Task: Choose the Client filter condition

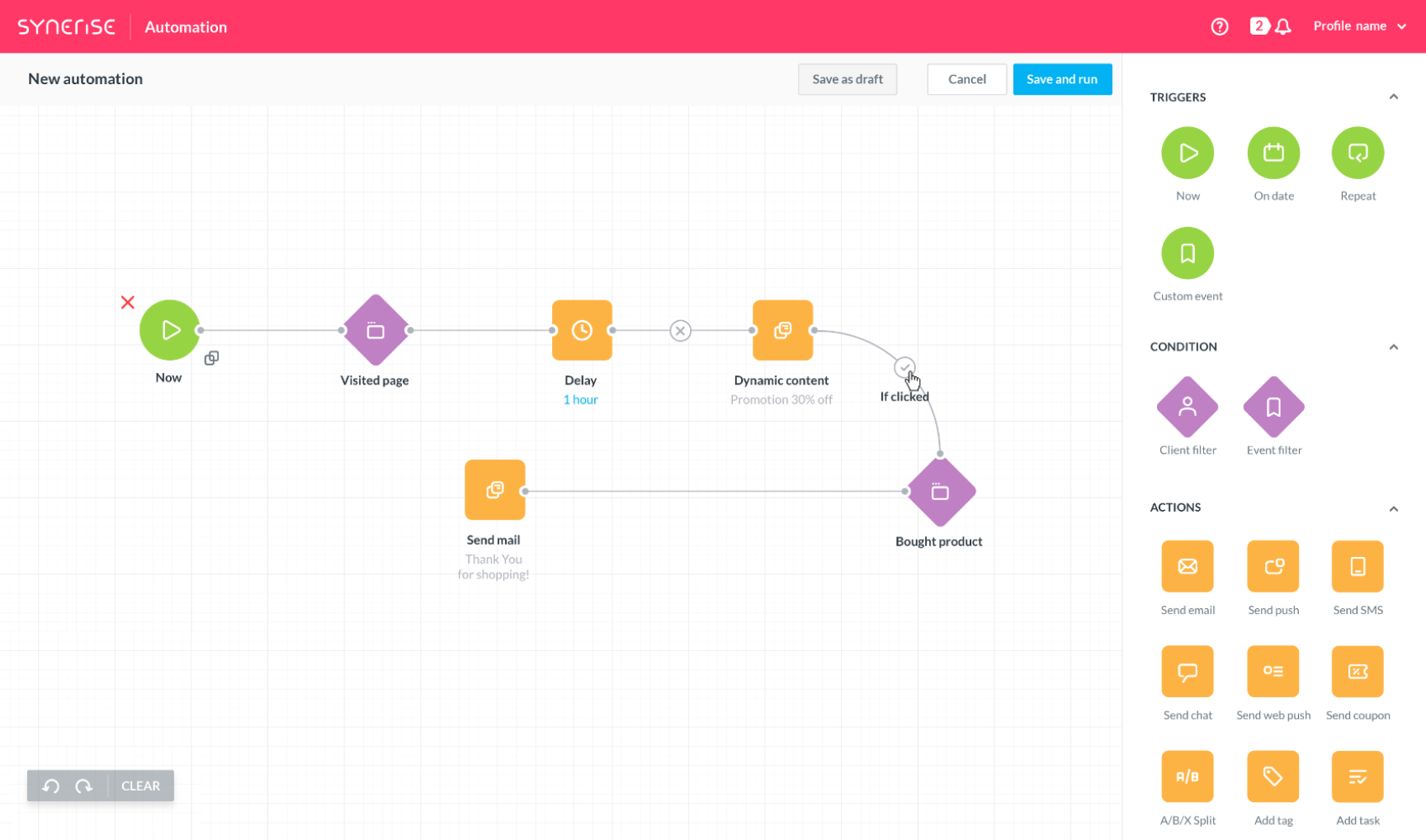Action: click(1187, 407)
